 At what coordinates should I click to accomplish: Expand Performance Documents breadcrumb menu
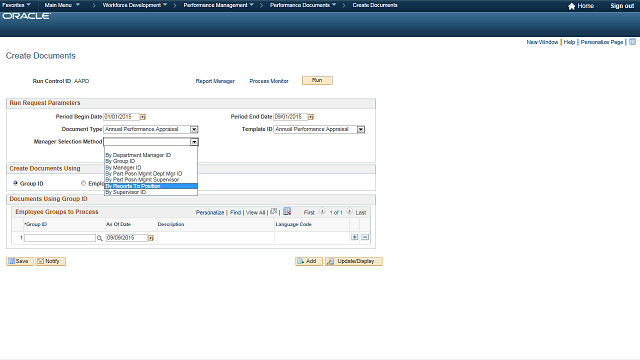pos(303,5)
